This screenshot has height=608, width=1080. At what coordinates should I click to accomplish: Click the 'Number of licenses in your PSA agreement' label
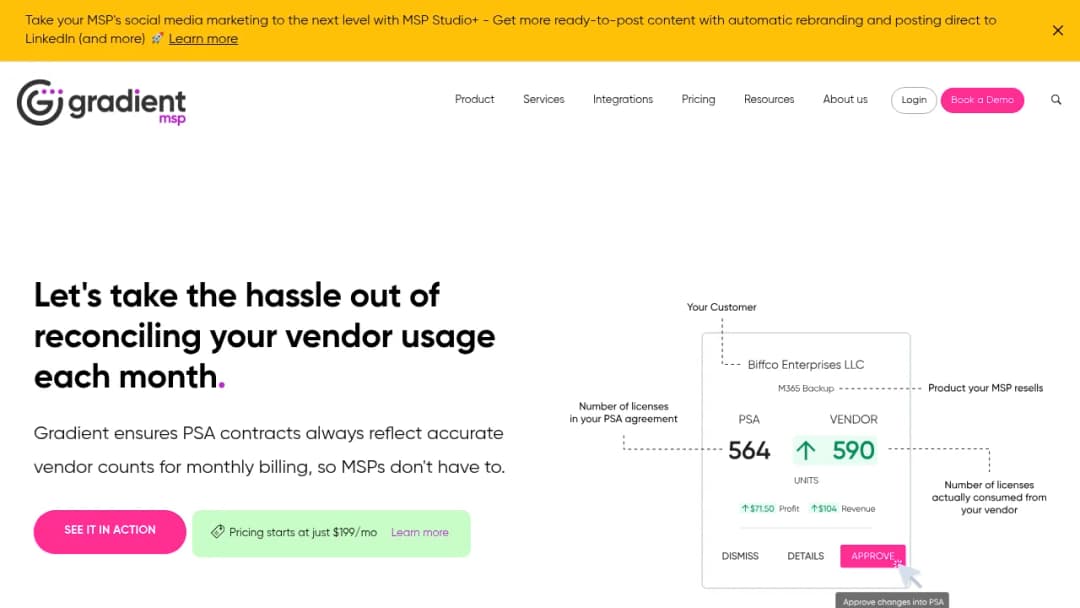[x=623, y=412]
